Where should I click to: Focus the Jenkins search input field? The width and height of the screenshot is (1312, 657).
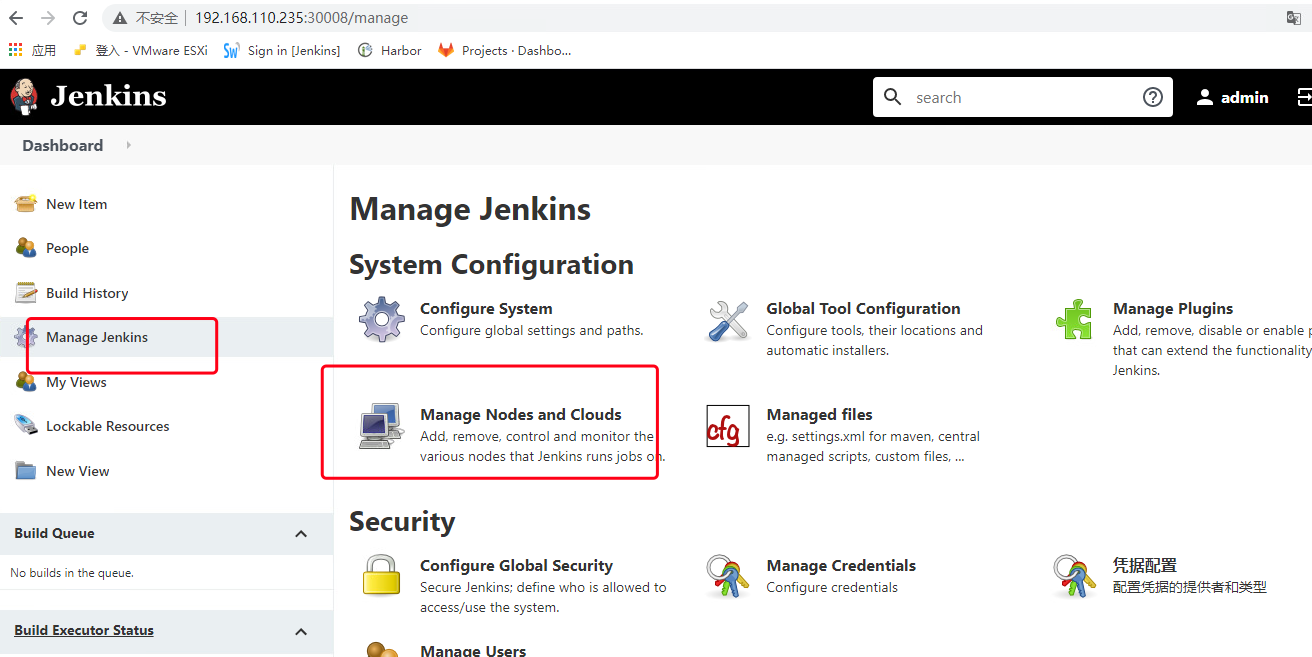1024,97
